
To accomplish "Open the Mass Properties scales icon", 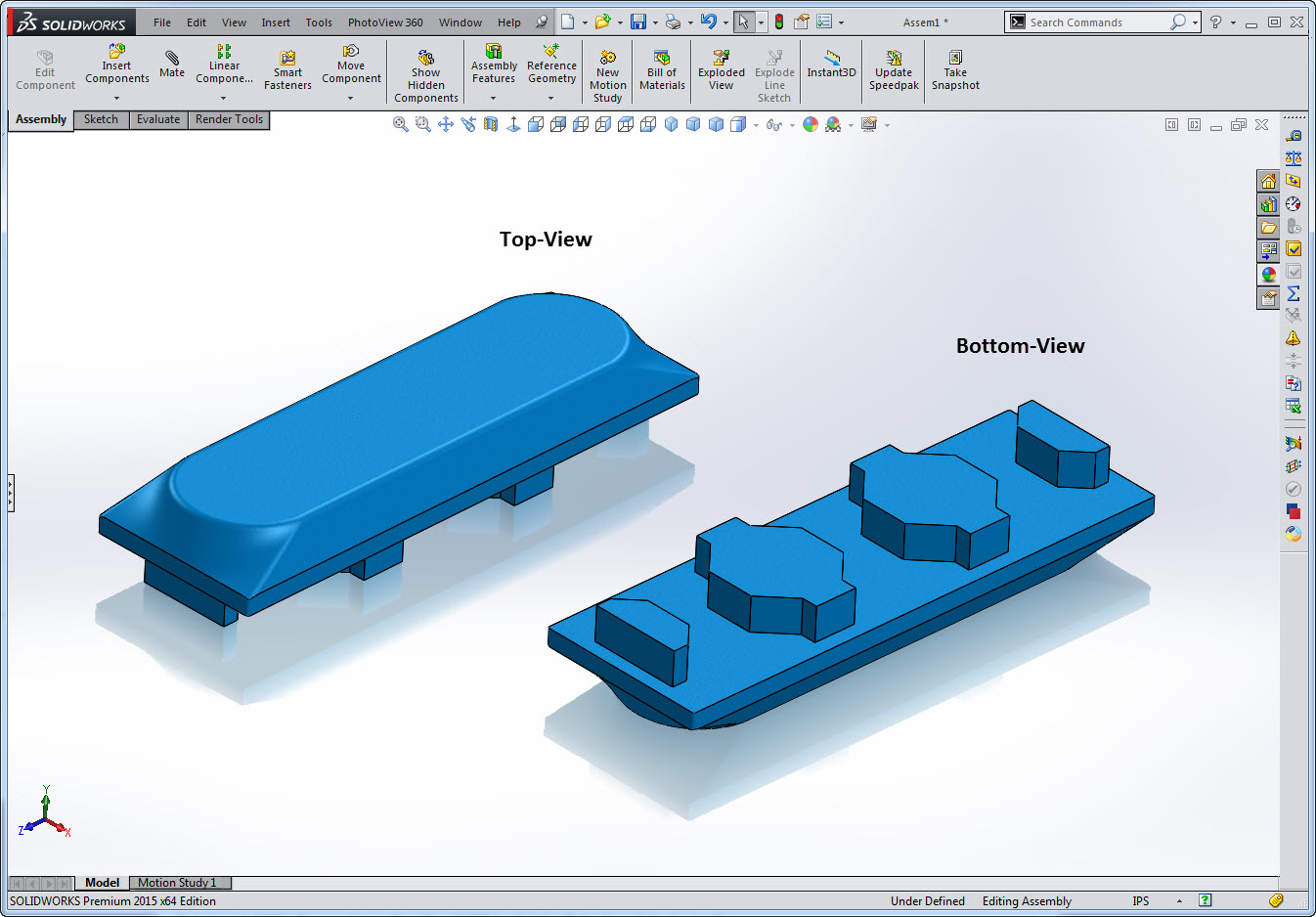I will (1294, 158).
